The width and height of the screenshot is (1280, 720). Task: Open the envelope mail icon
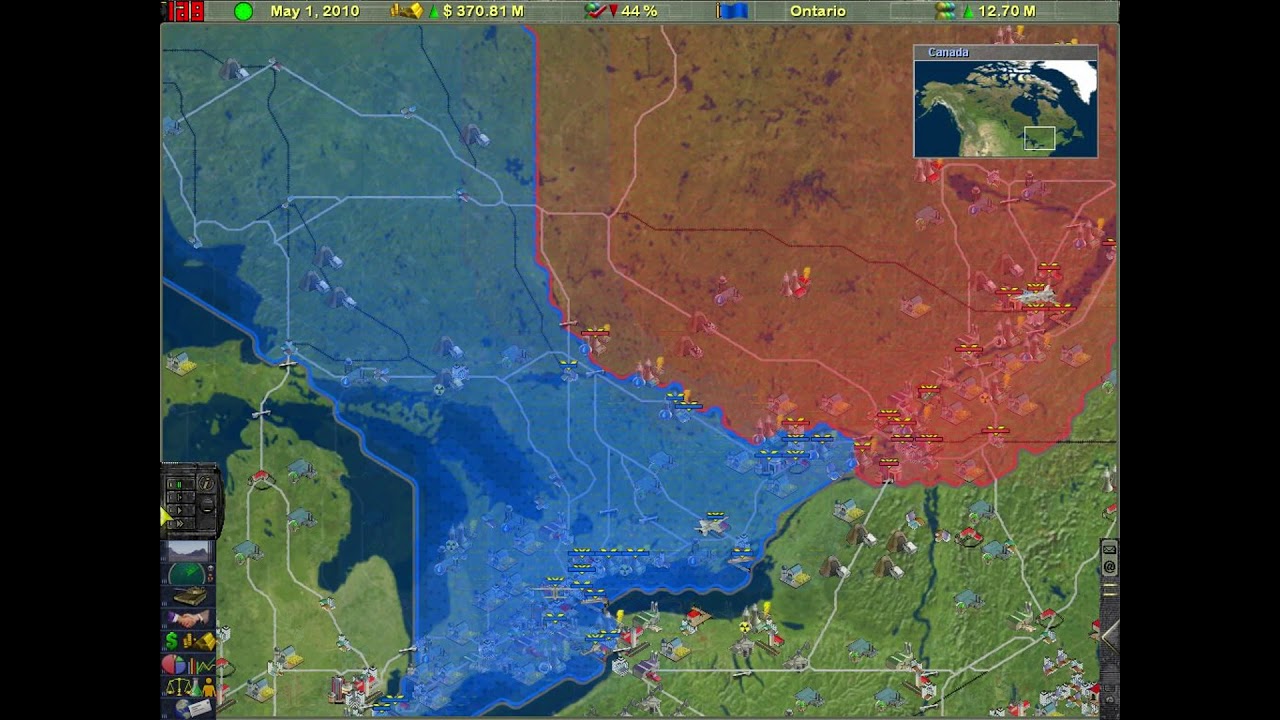1109,550
